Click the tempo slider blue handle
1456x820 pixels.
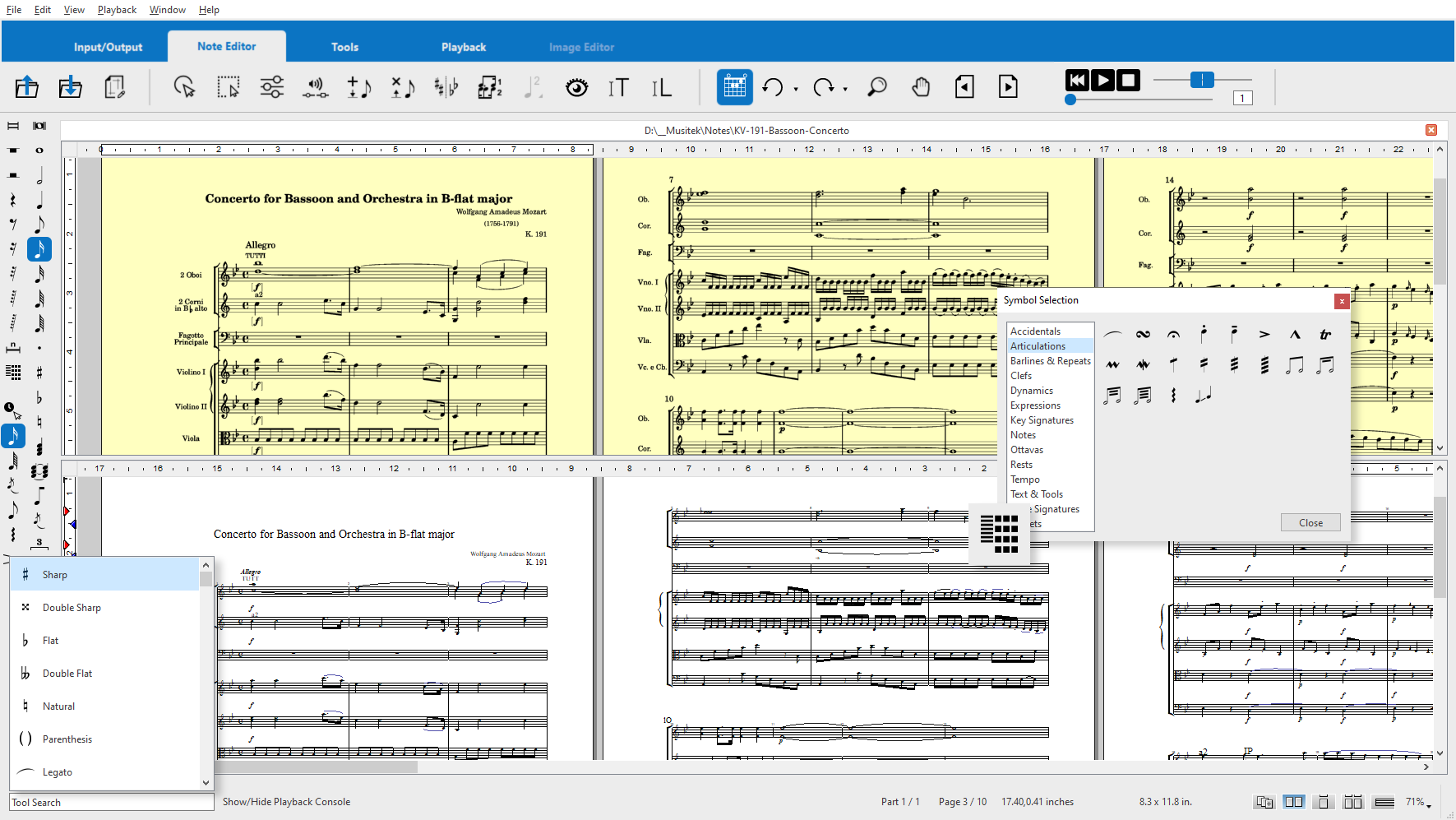(1202, 80)
